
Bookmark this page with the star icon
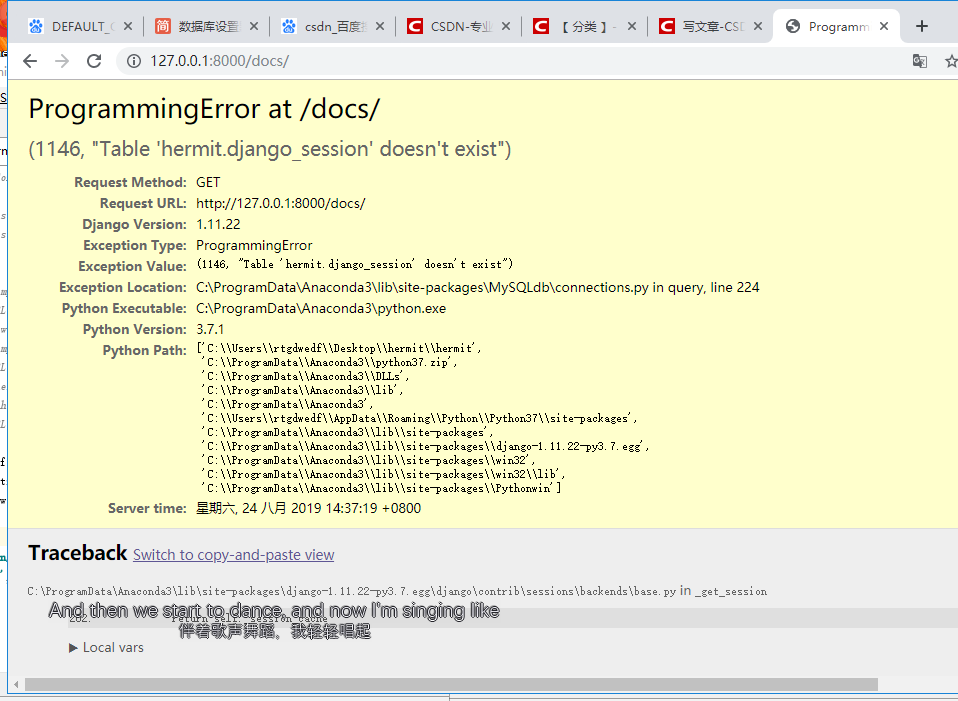(x=951, y=61)
